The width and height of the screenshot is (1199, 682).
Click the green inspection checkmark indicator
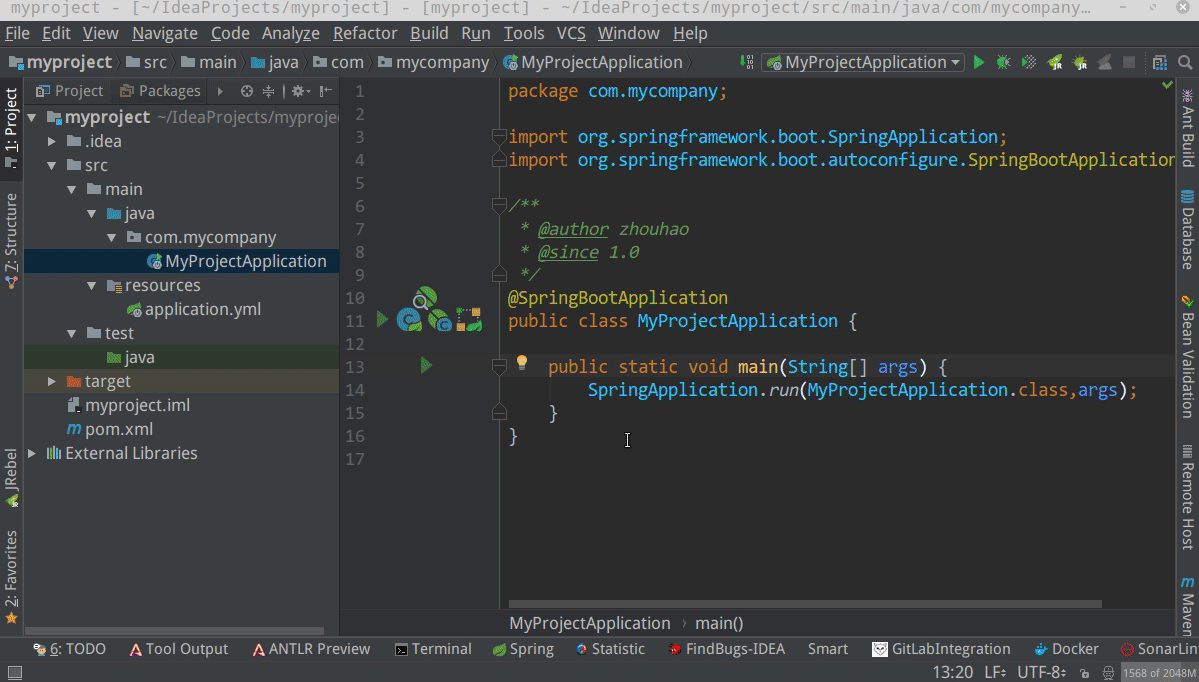tap(1168, 85)
